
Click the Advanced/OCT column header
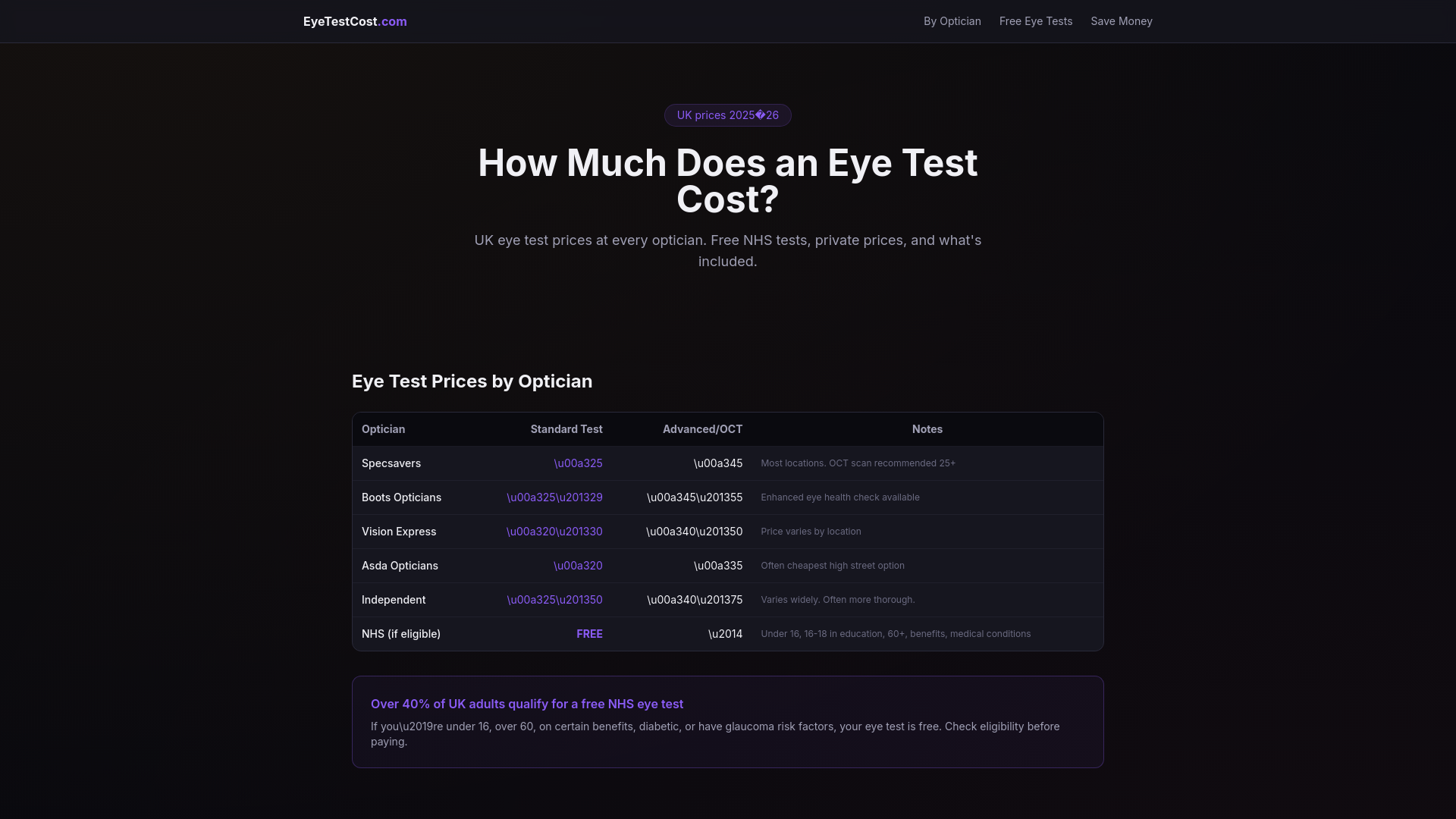pos(702,429)
